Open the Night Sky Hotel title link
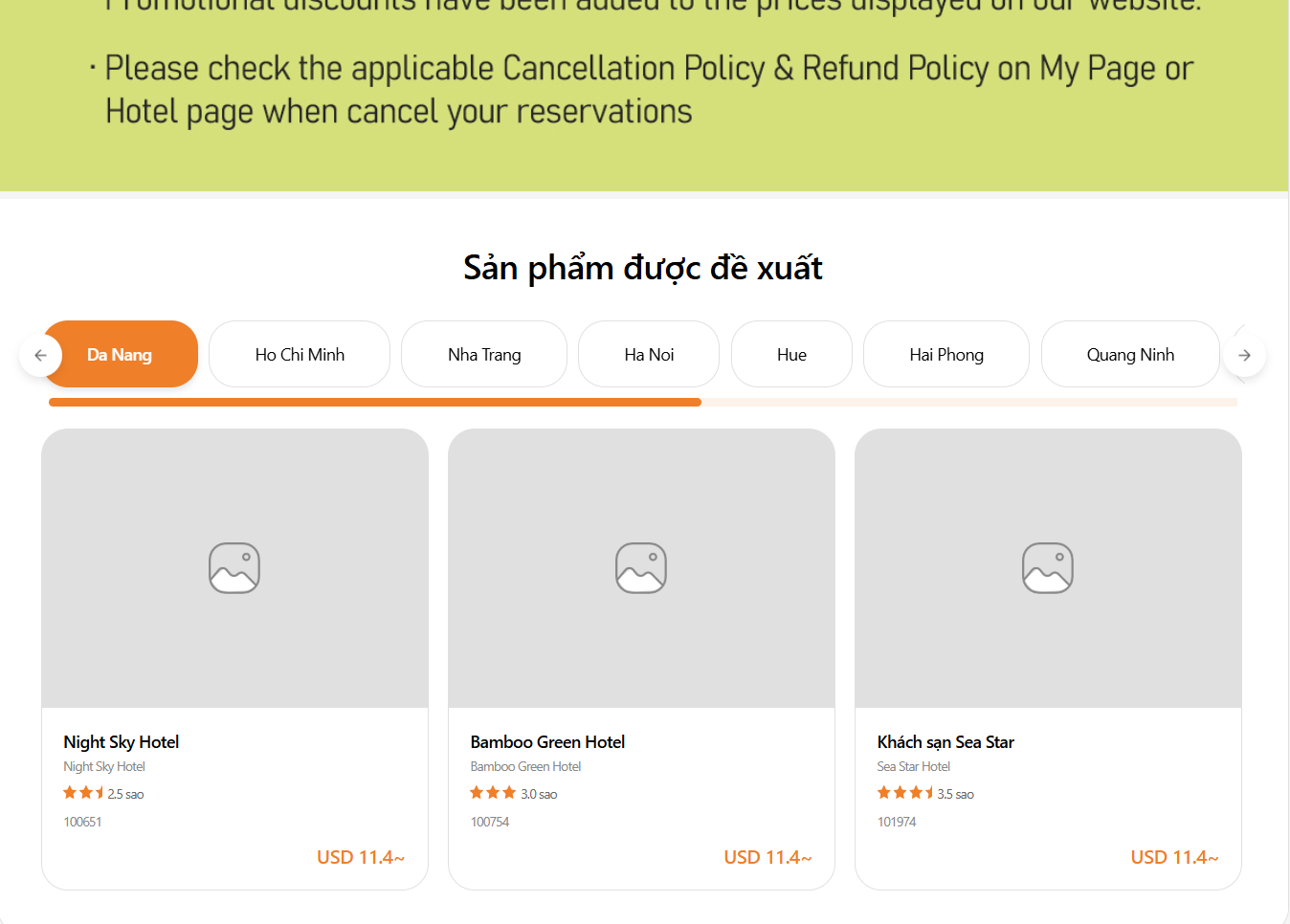The height and width of the screenshot is (924, 1290). coord(122,742)
